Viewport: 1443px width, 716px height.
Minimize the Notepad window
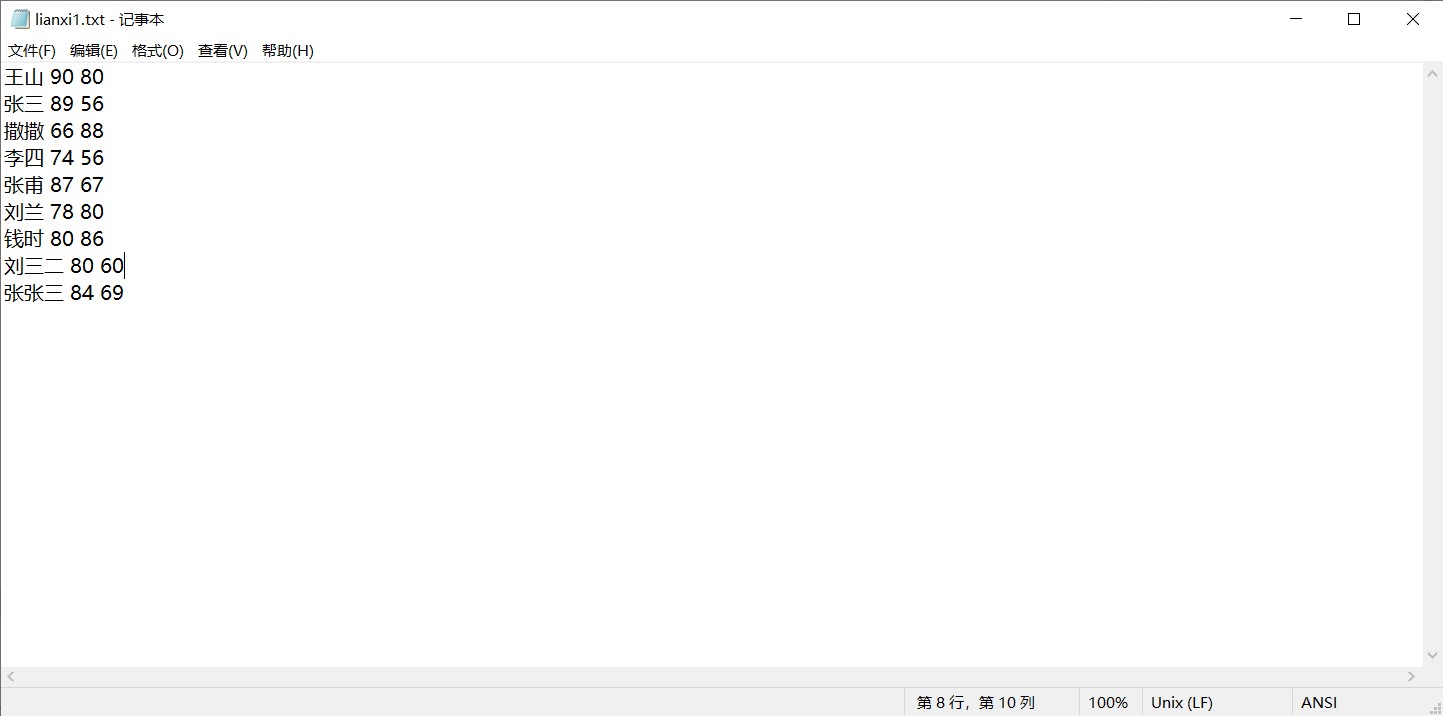(x=1296, y=19)
